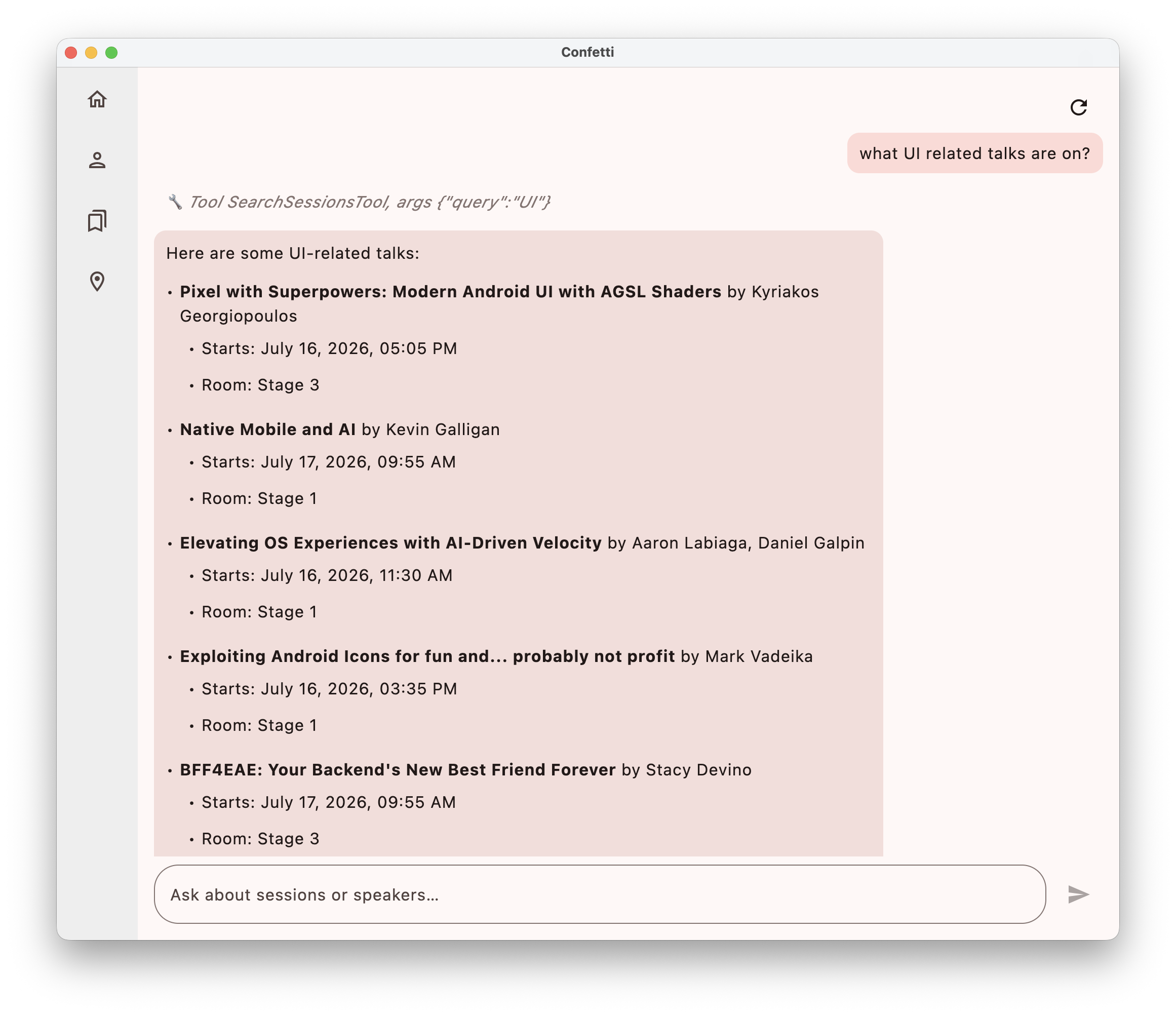Click 'Room: Stage 1' under Elevating OS Experiences
The height and width of the screenshot is (1015, 1176).
click(259, 612)
